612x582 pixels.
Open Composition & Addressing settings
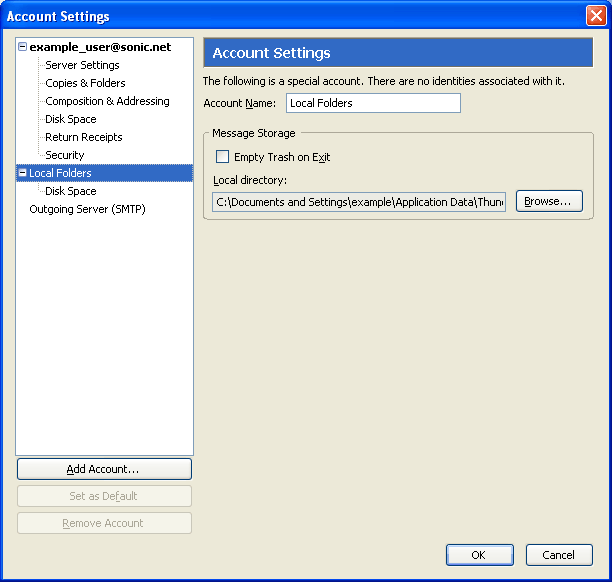(107, 101)
